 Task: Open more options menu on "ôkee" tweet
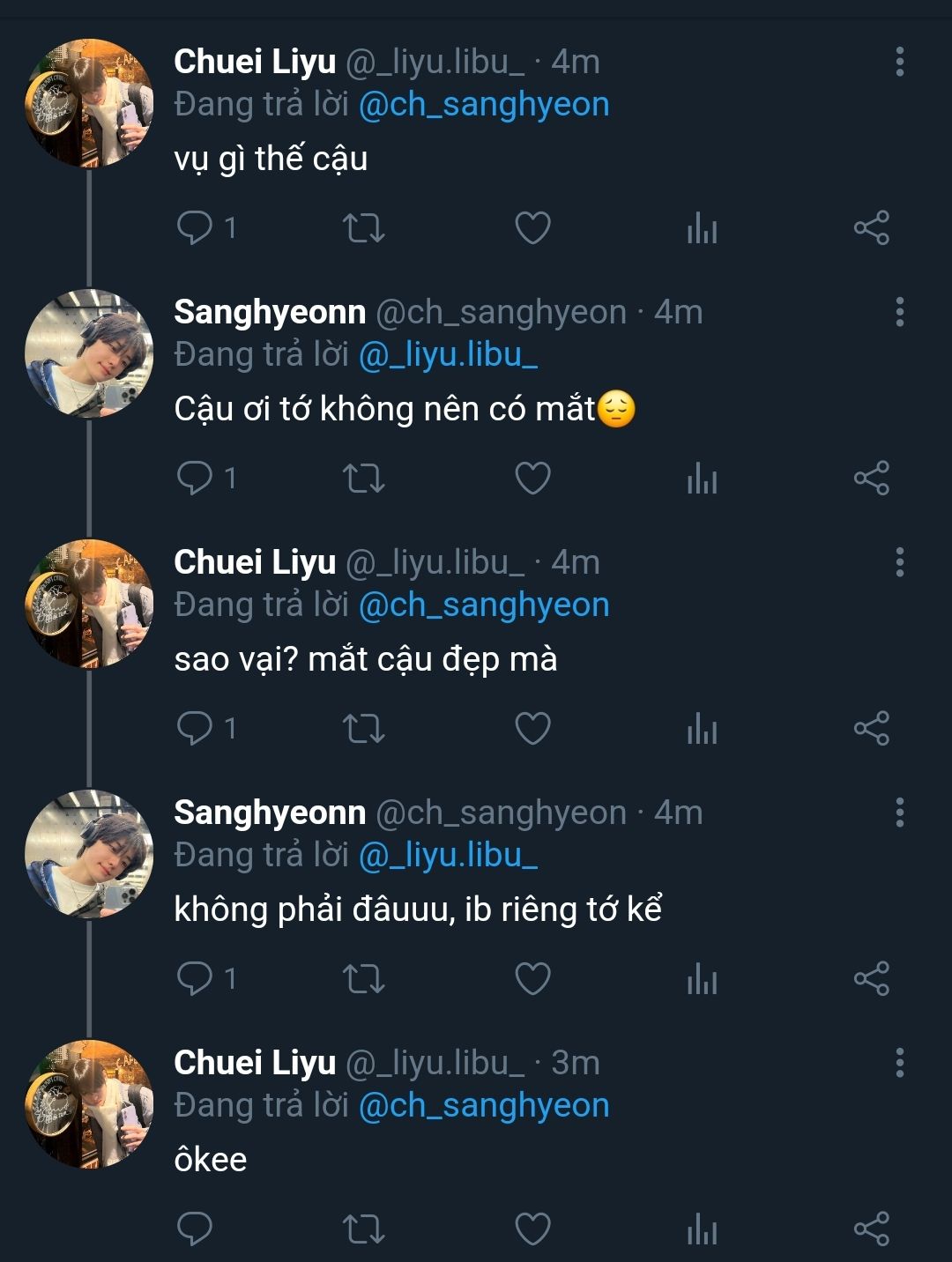pyautogui.click(x=899, y=1063)
